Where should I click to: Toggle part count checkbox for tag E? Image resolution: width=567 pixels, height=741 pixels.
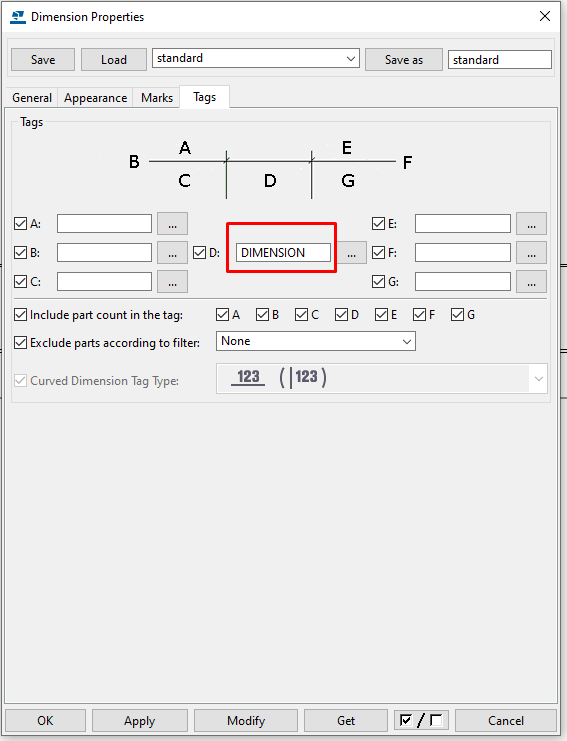[381, 315]
